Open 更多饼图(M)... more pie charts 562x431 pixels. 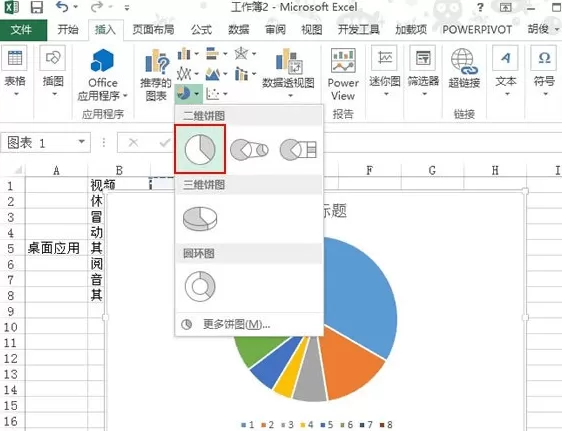[249, 325]
